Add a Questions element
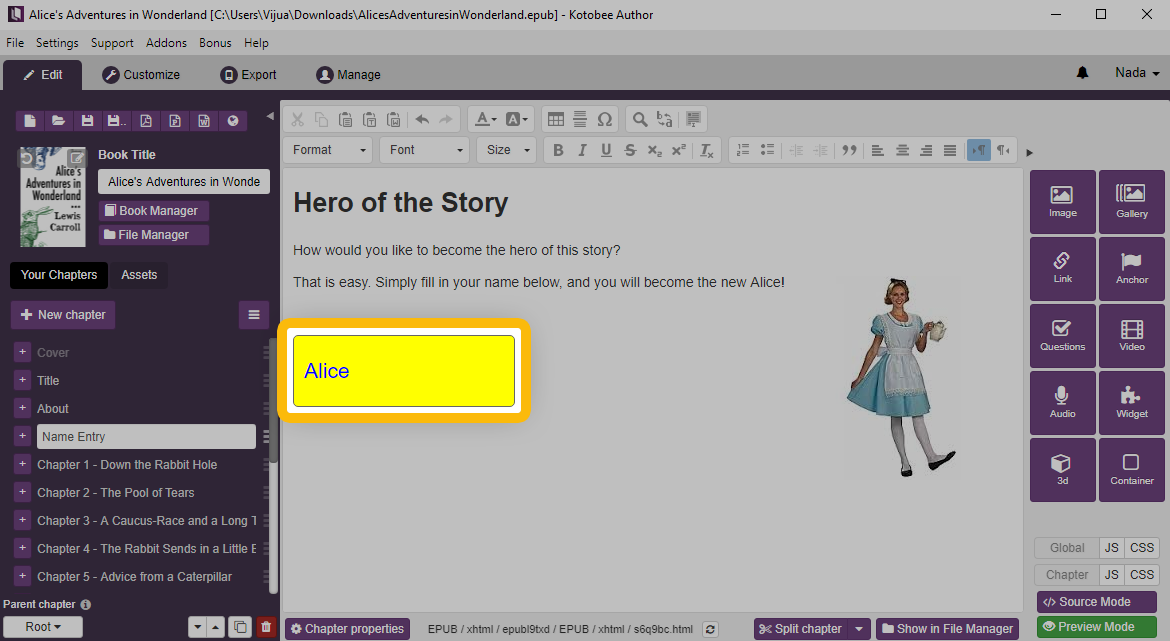Viewport: 1170px width, 641px height. [1062, 335]
